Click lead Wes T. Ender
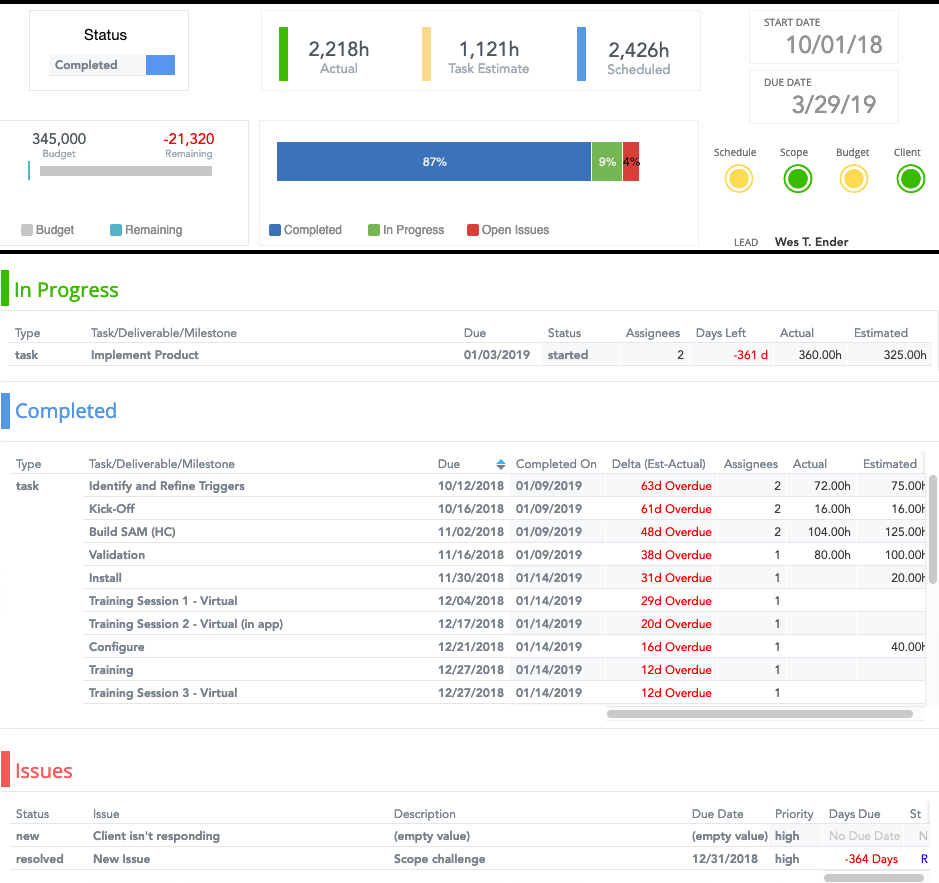 (810, 241)
